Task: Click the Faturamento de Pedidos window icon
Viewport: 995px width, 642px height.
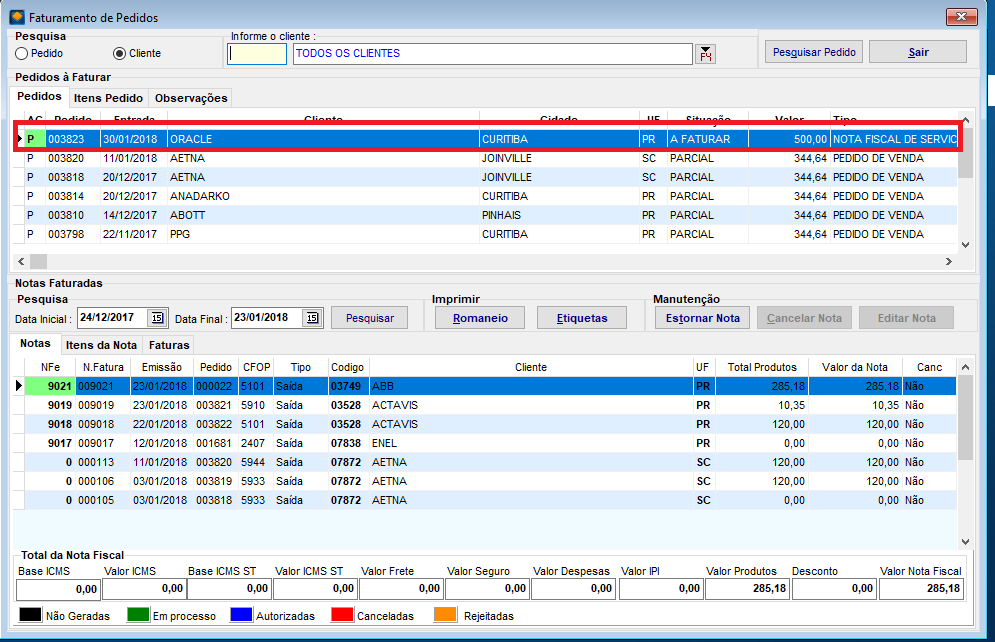Action: (x=17, y=17)
